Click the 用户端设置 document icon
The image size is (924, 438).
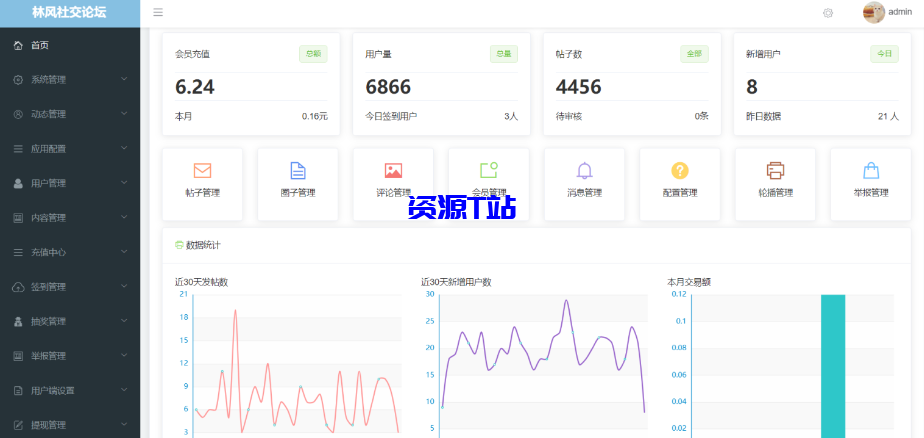(18, 390)
